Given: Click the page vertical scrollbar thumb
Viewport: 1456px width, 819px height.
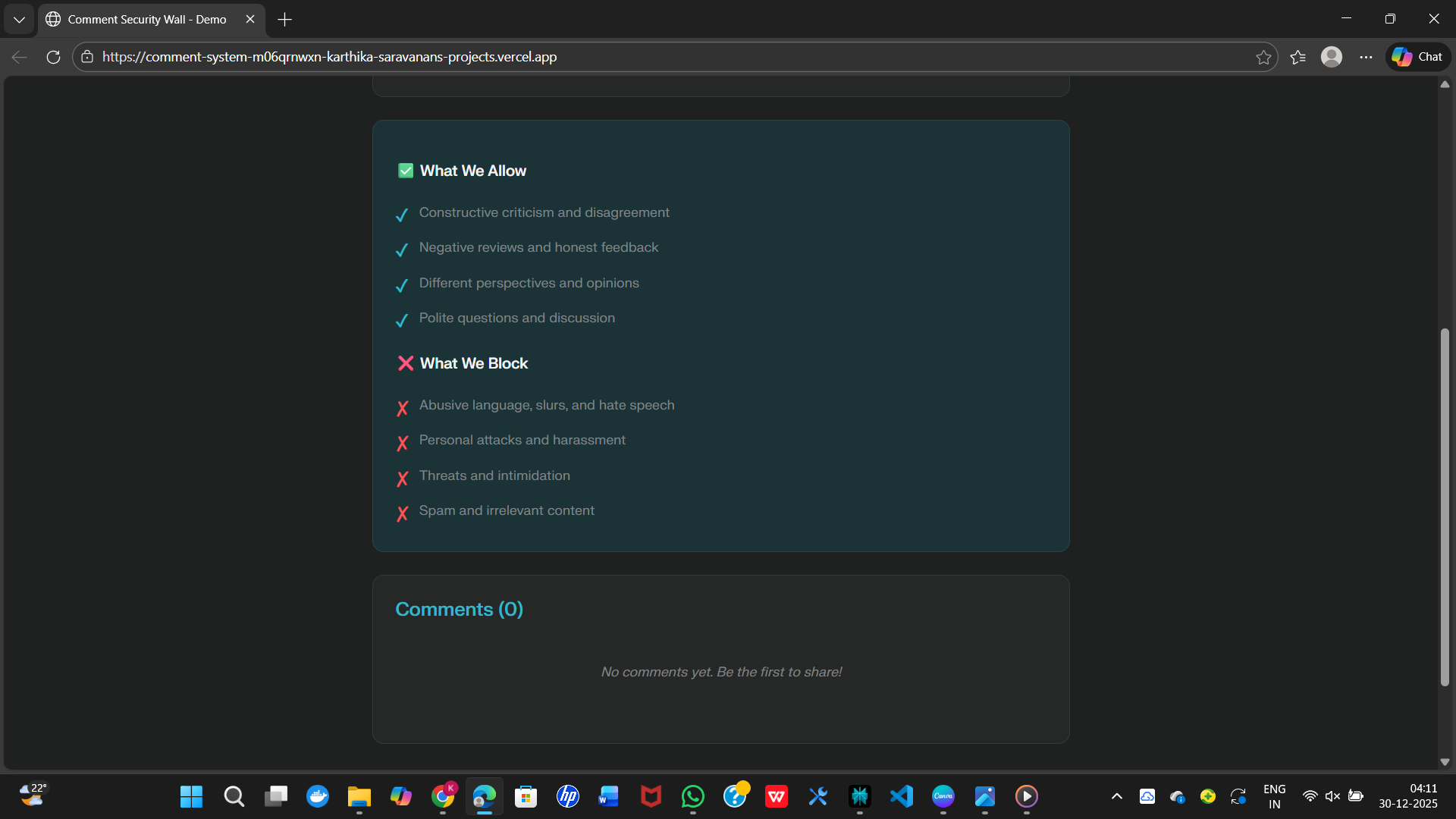Looking at the screenshot, I should pos(1445,507).
